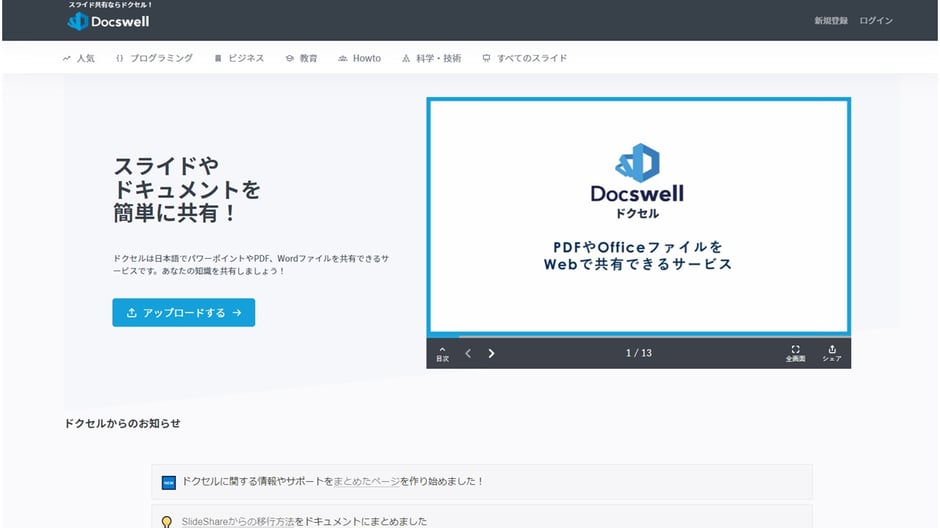The height and width of the screenshot is (528, 940).
Task: Click the lightbulb tip icon
Action: click(x=167, y=521)
